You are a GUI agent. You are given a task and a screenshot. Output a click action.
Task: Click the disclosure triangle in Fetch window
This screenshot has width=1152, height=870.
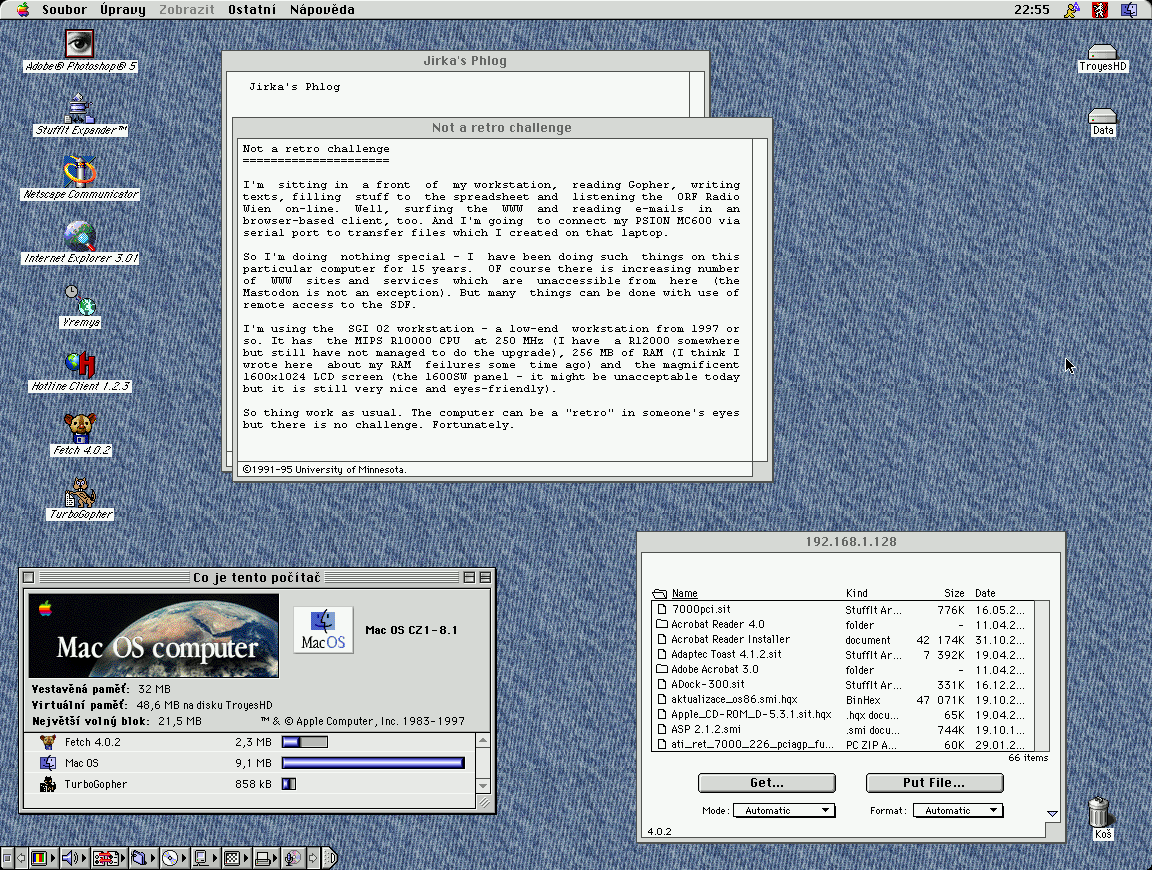(x=1052, y=814)
